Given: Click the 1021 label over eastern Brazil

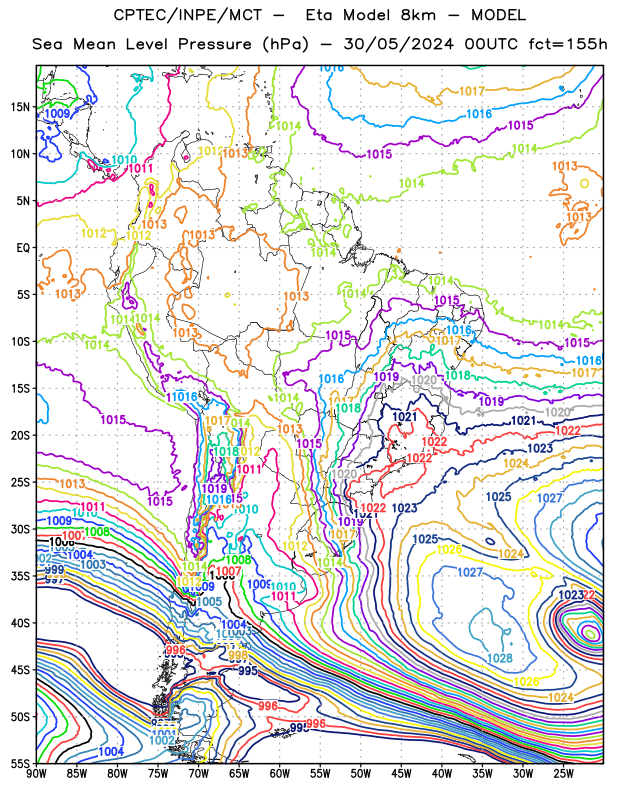Looking at the screenshot, I should click(405, 417).
